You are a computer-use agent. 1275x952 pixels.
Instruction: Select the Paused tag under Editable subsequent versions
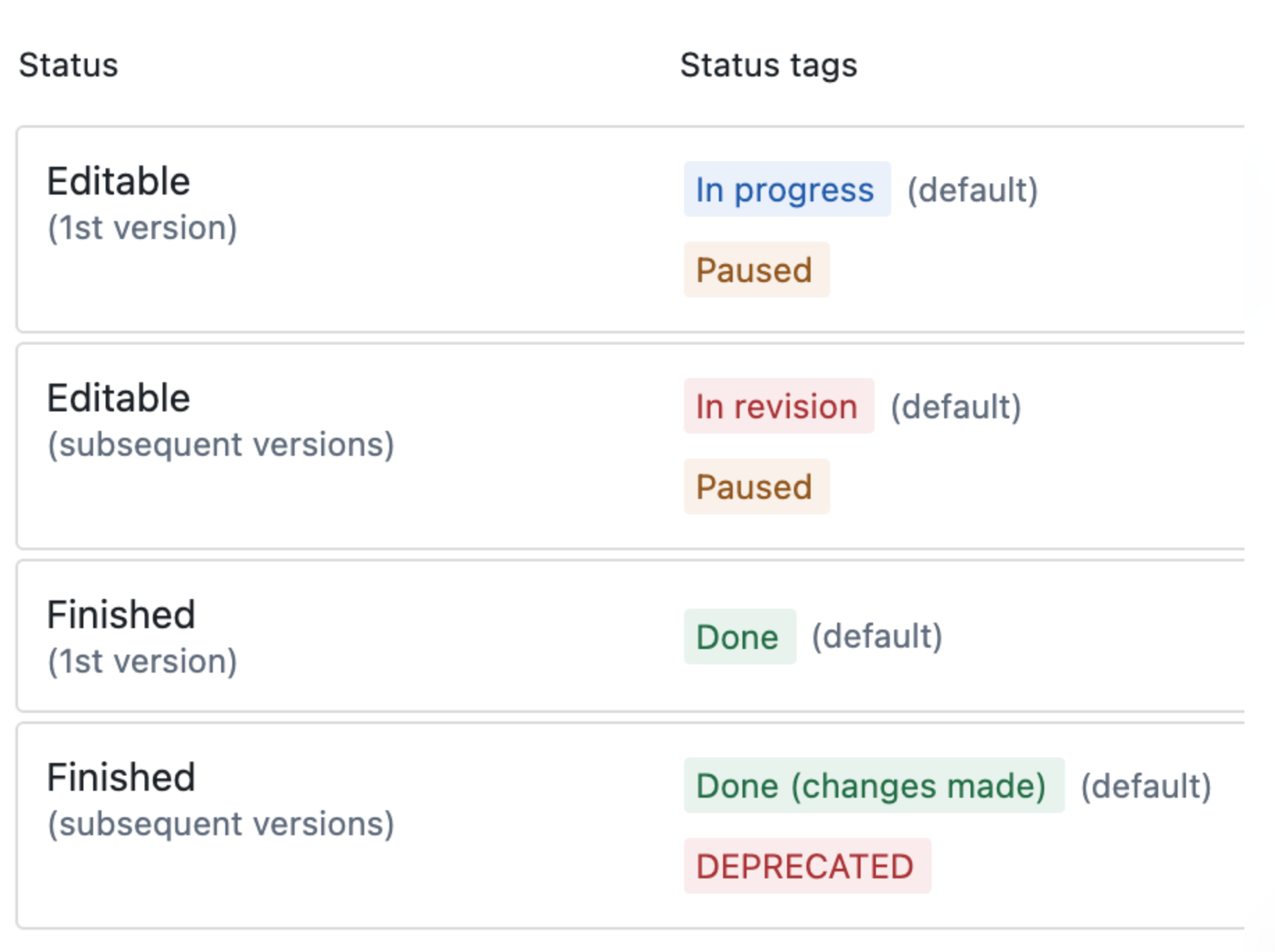click(x=756, y=486)
